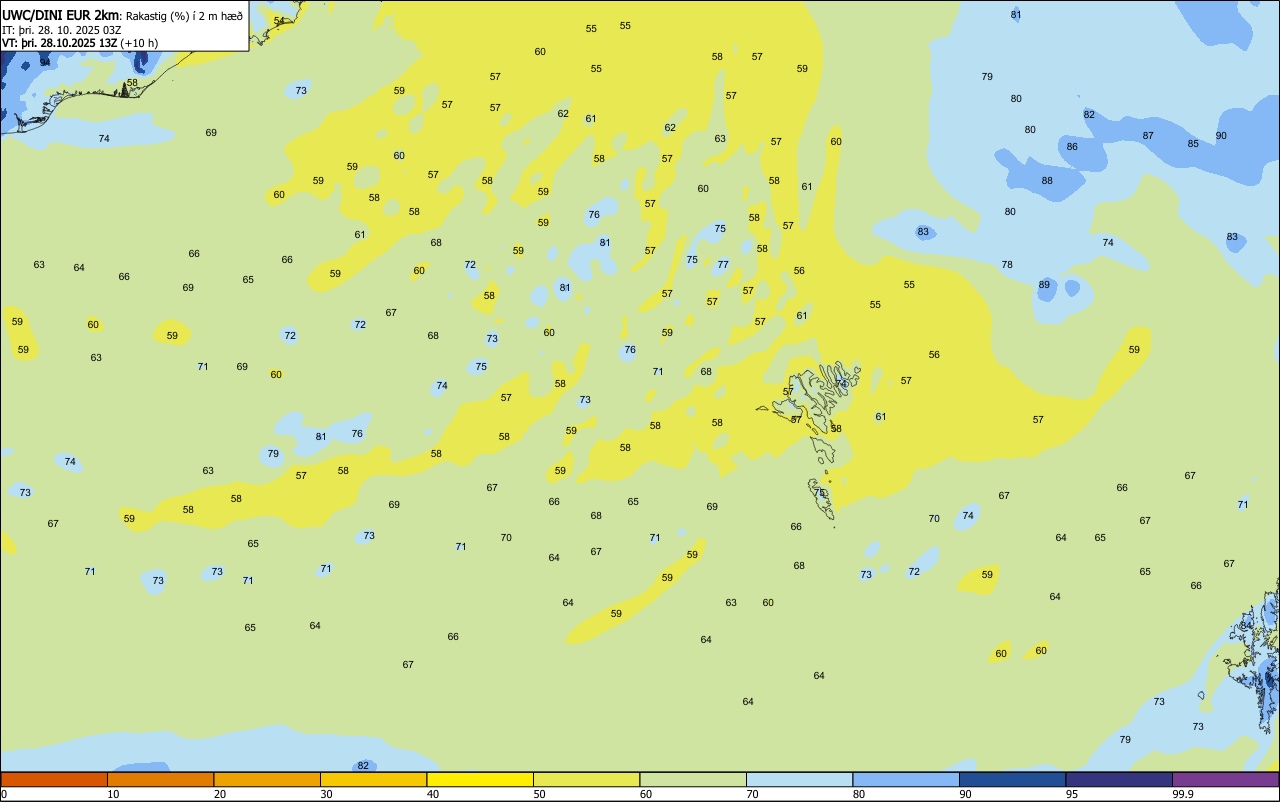
Task: Click the dark orange legend swatch for 0–10
Action: [x=54, y=779]
